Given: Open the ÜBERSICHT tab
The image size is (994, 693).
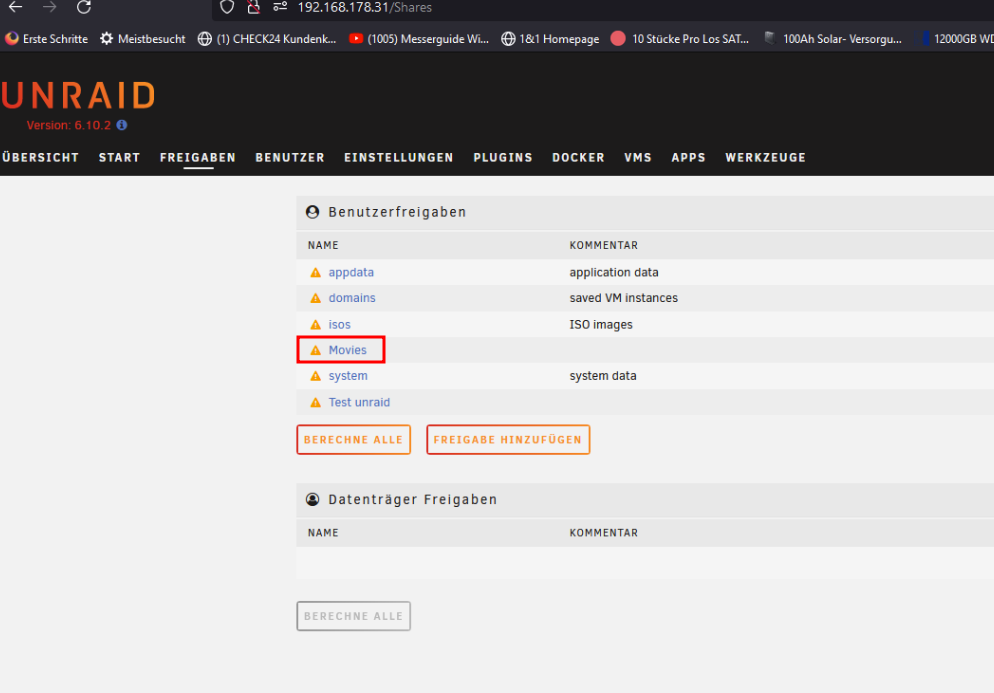Looking at the screenshot, I should (40, 157).
